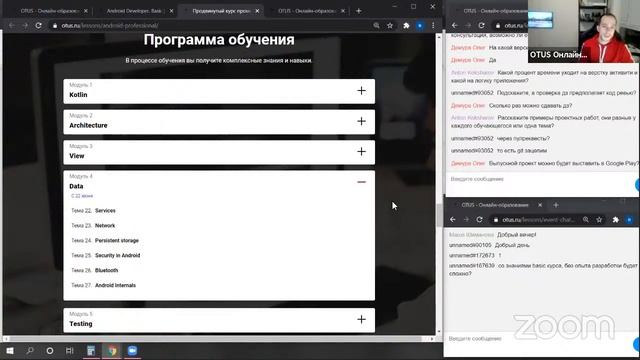Expand the Kotlin module with plus icon
The height and width of the screenshot is (360, 640).
point(361,91)
